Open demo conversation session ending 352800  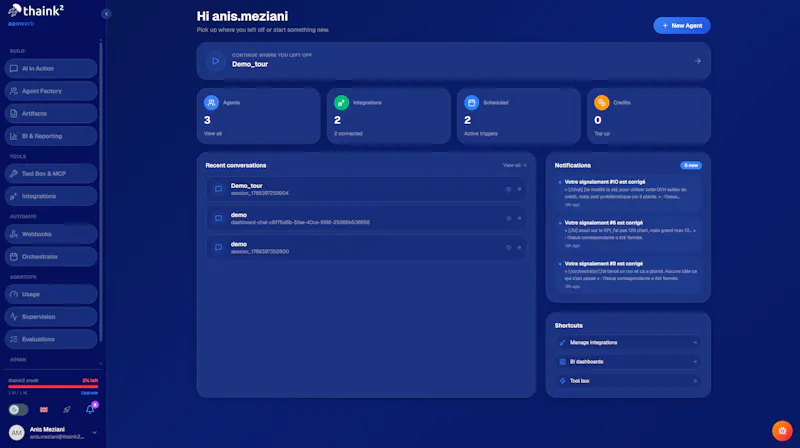[x=366, y=247]
